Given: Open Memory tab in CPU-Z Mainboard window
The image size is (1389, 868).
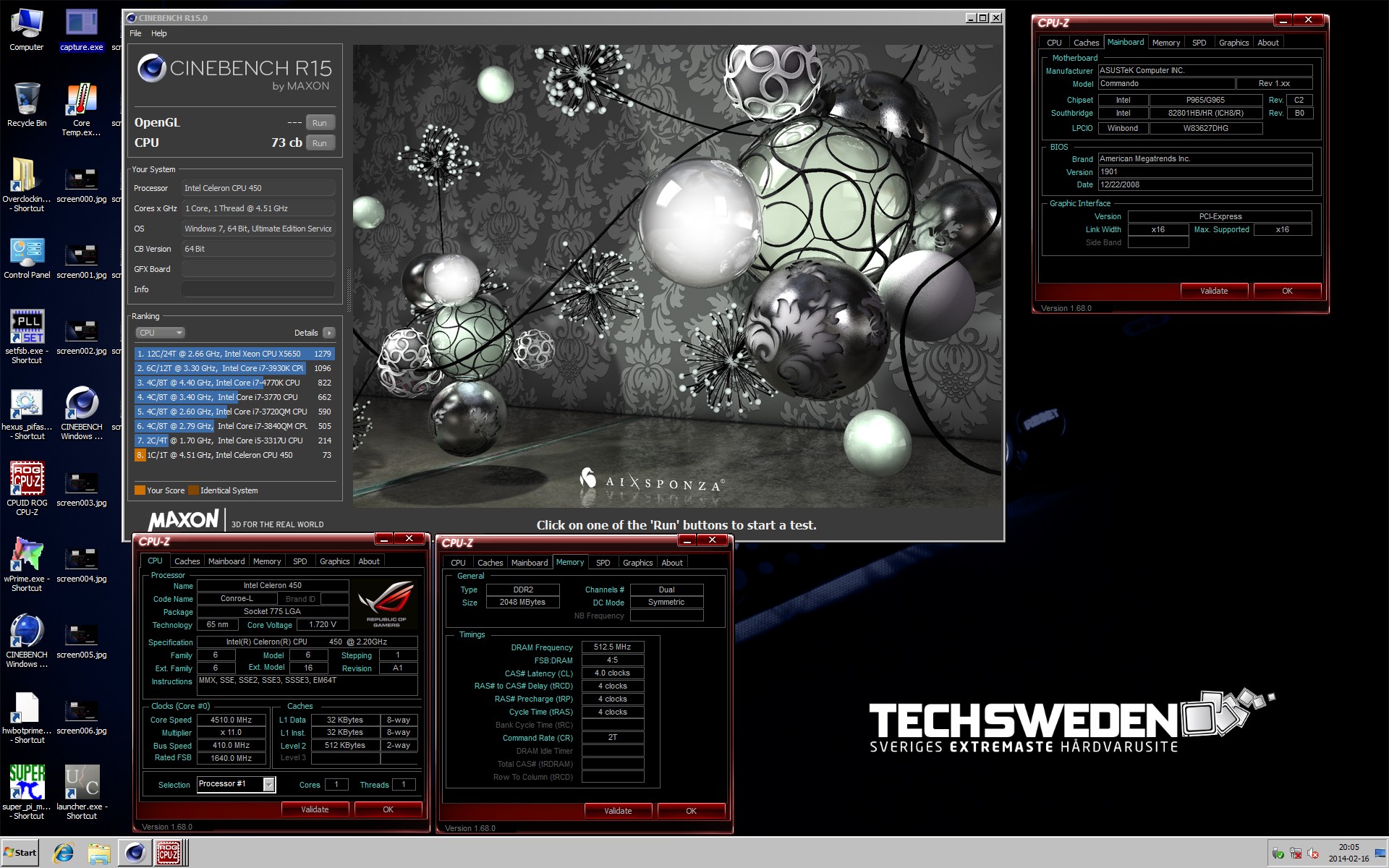Looking at the screenshot, I should tap(1166, 43).
